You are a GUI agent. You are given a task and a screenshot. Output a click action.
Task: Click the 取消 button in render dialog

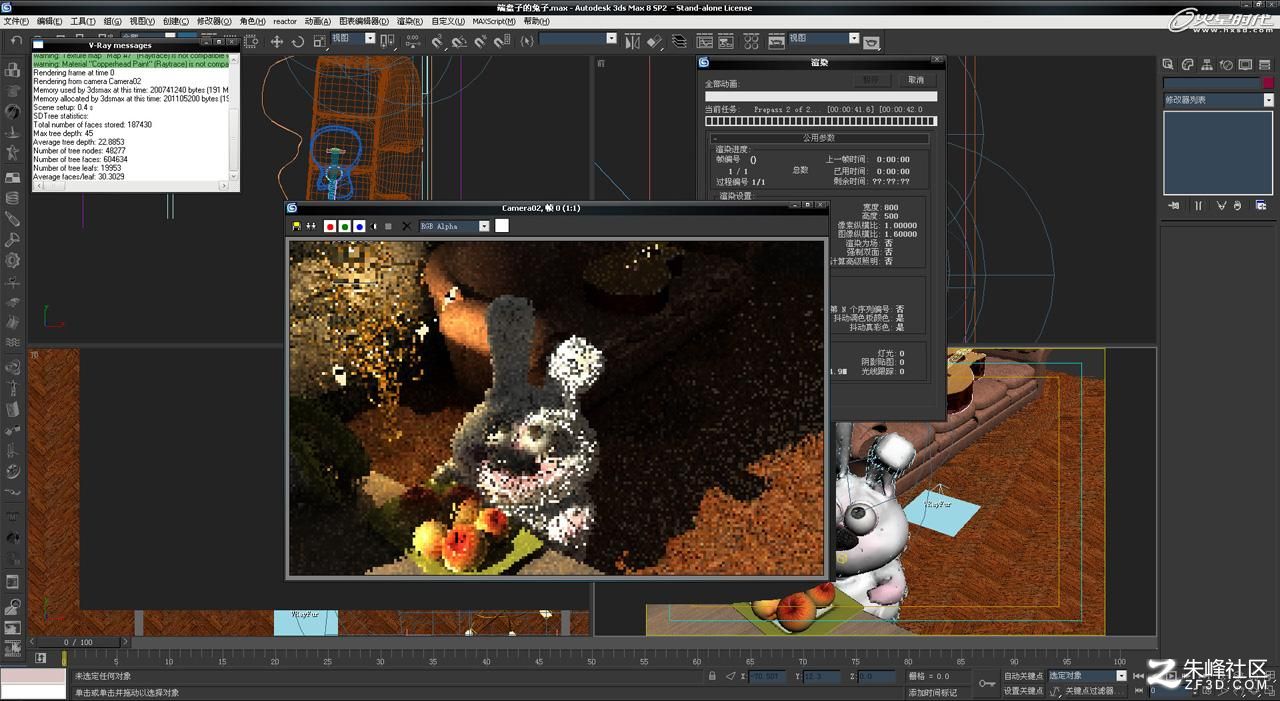click(x=916, y=79)
